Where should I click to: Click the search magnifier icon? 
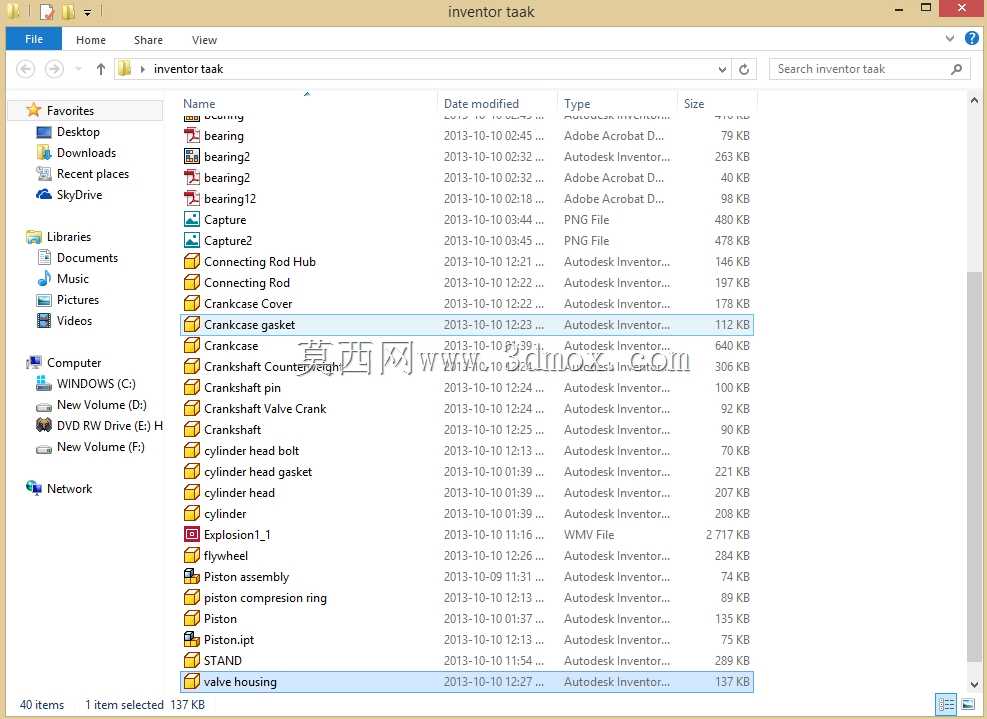pos(956,69)
